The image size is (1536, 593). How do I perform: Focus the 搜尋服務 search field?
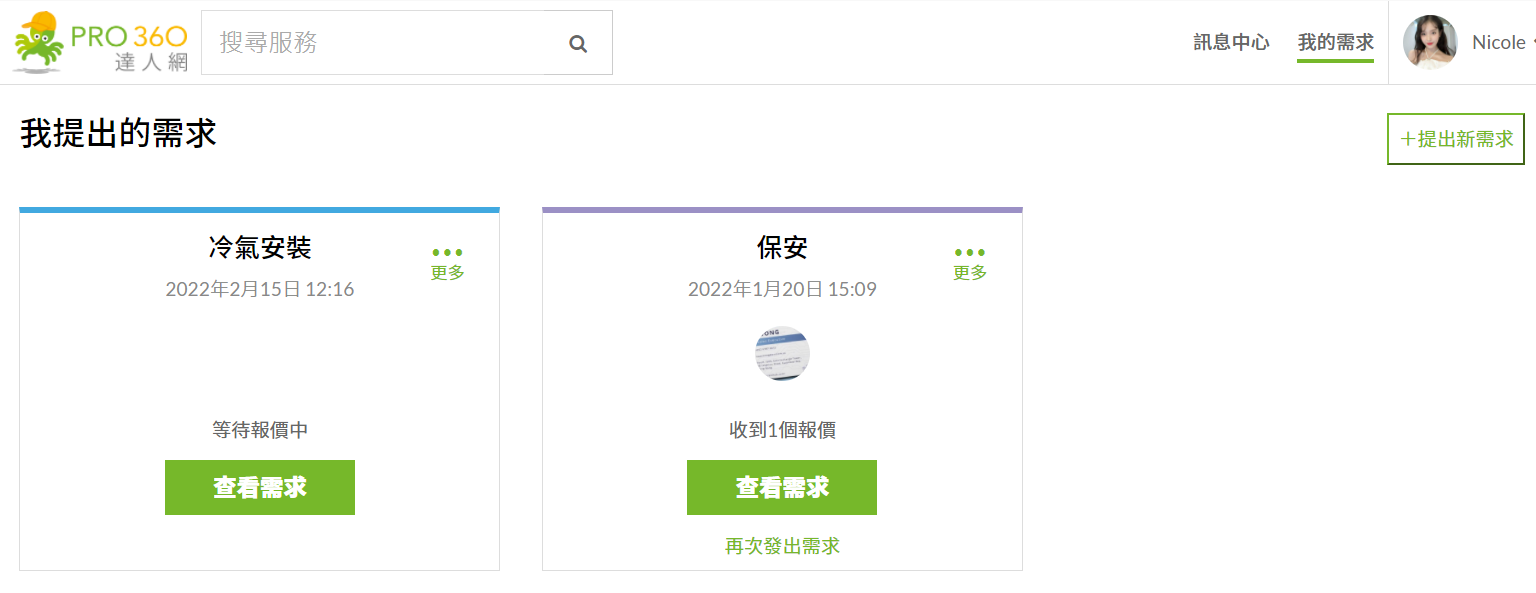(380, 43)
